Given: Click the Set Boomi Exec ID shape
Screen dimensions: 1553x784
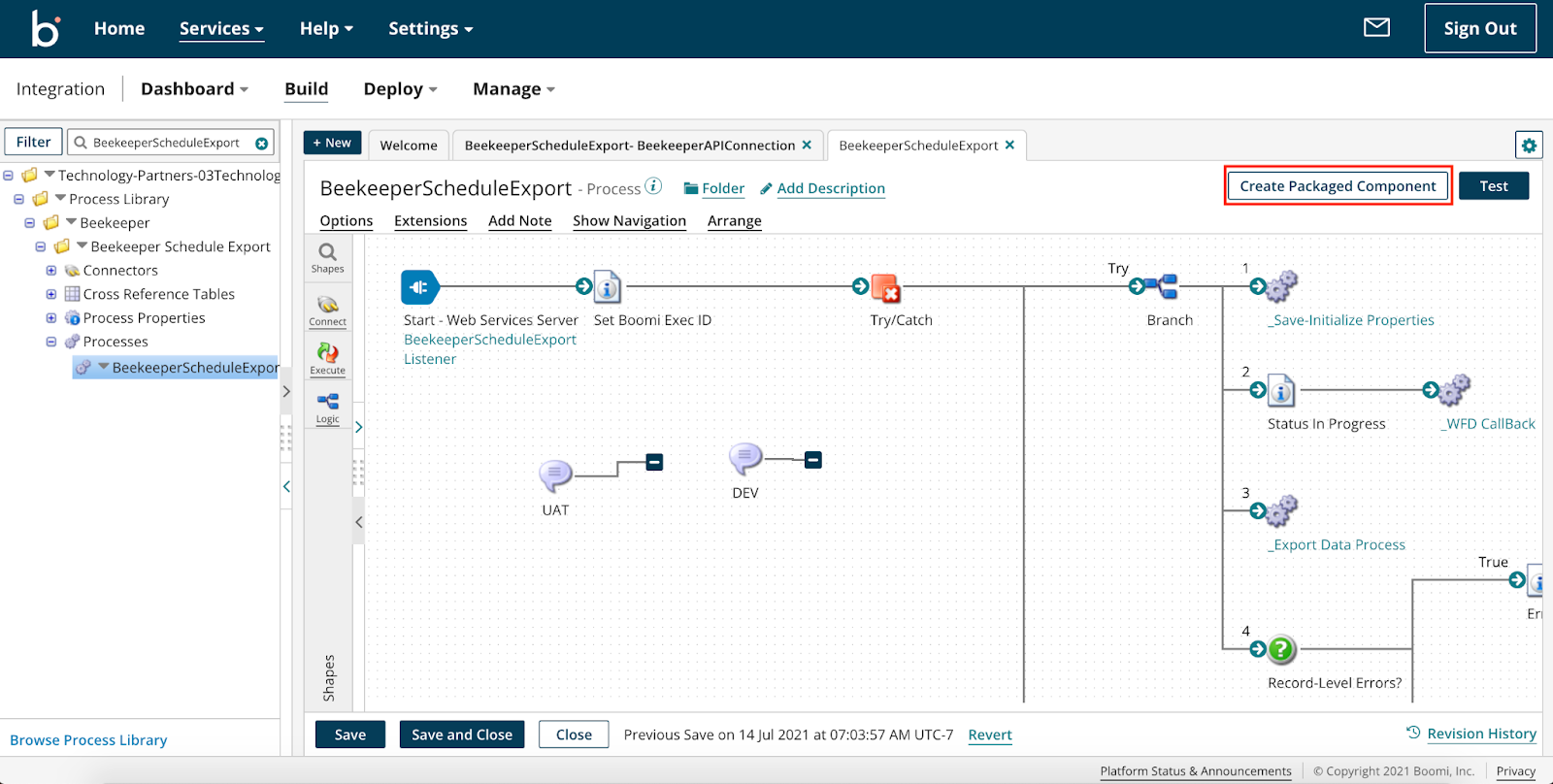Looking at the screenshot, I should tap(607, 287).
